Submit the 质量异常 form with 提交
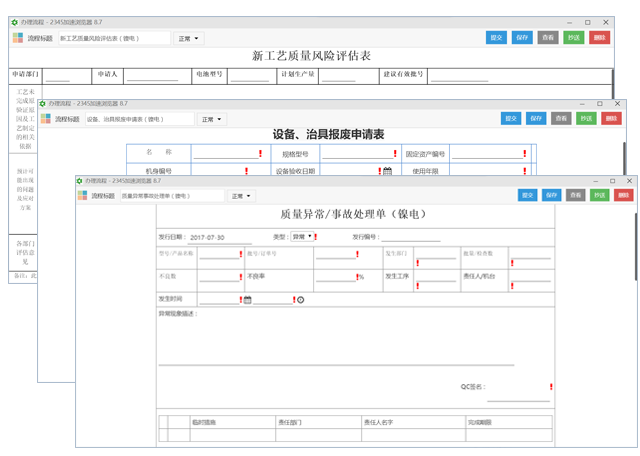Viewport: 640px width, 456px height. 528,195
